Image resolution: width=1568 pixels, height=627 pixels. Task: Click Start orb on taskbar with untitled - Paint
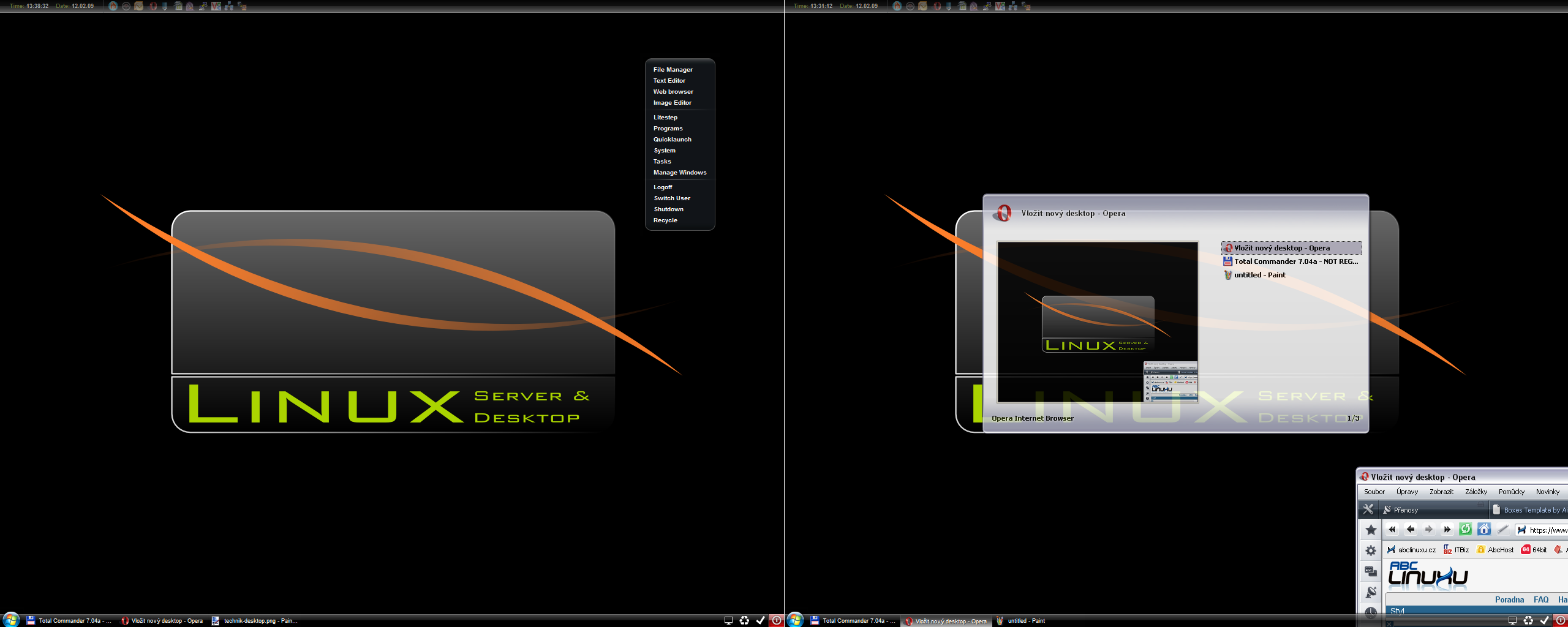point(795,620)
